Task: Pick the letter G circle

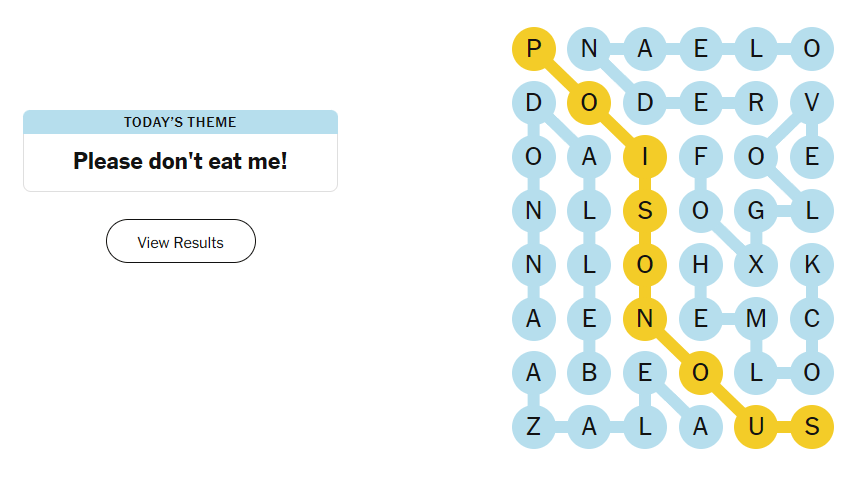Action: click(x=756, y=211)
